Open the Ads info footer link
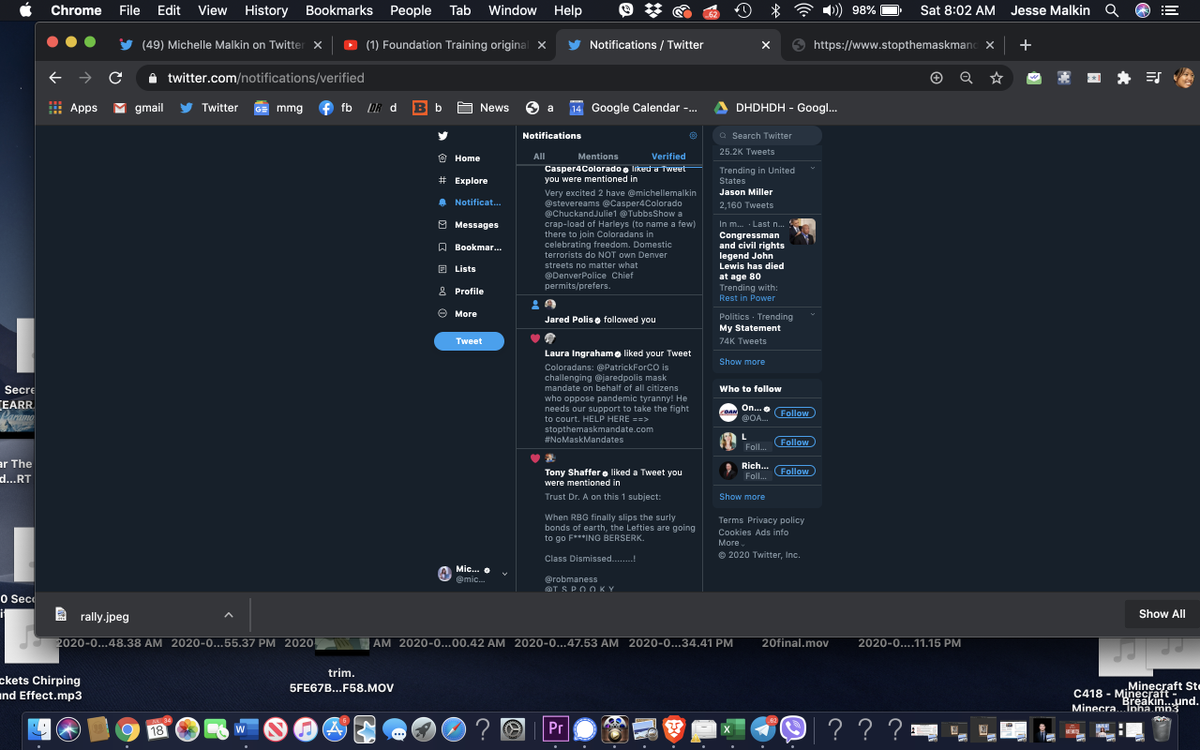This screenshot has width=1200, height=750. 772,532
